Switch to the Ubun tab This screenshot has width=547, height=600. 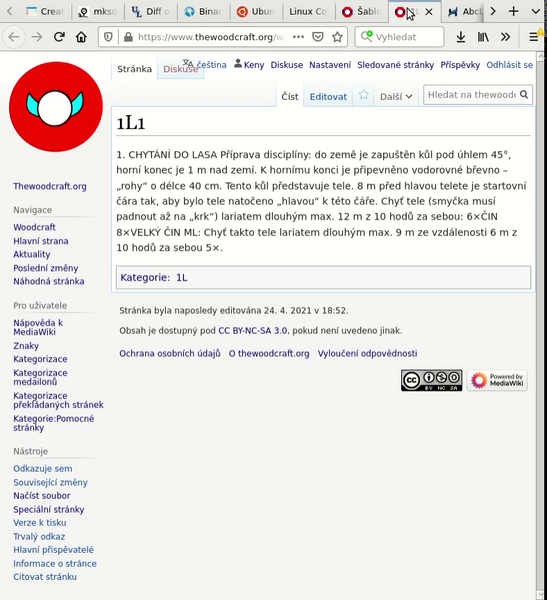[256, 11]
